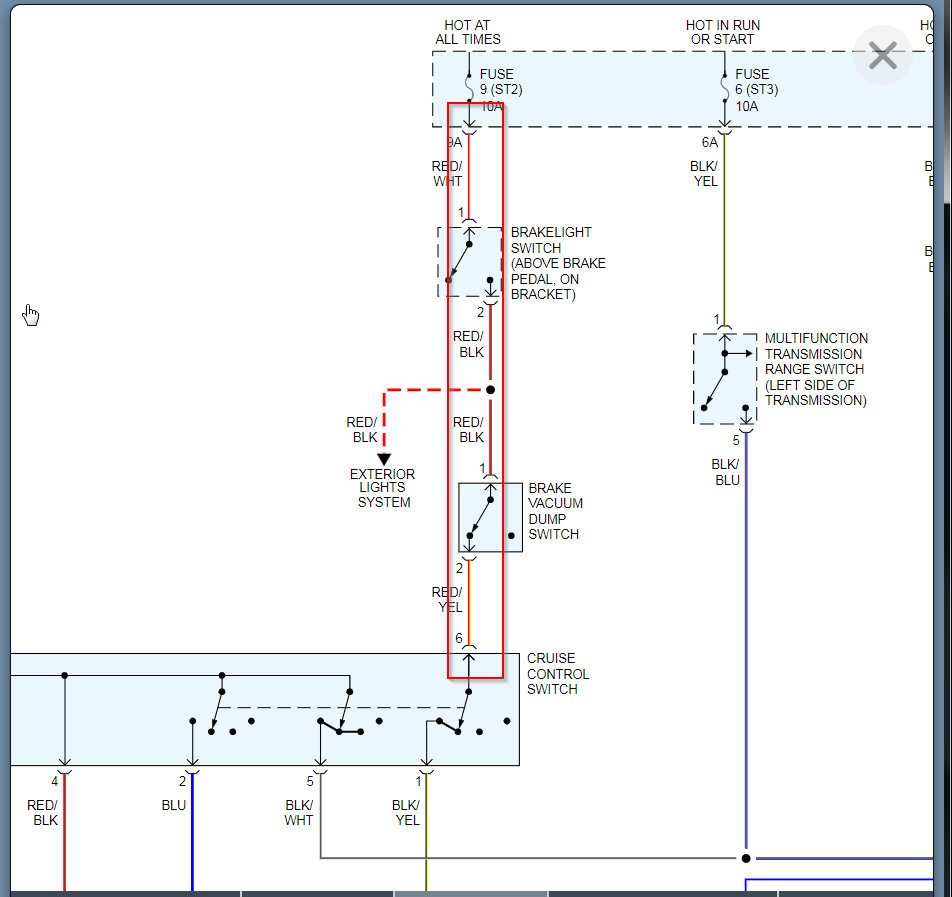The height and width of the screenshot is (897, 952).
Task: Click the Brake Vacuum Dump Switch symbol
Action: click(491, 517)
